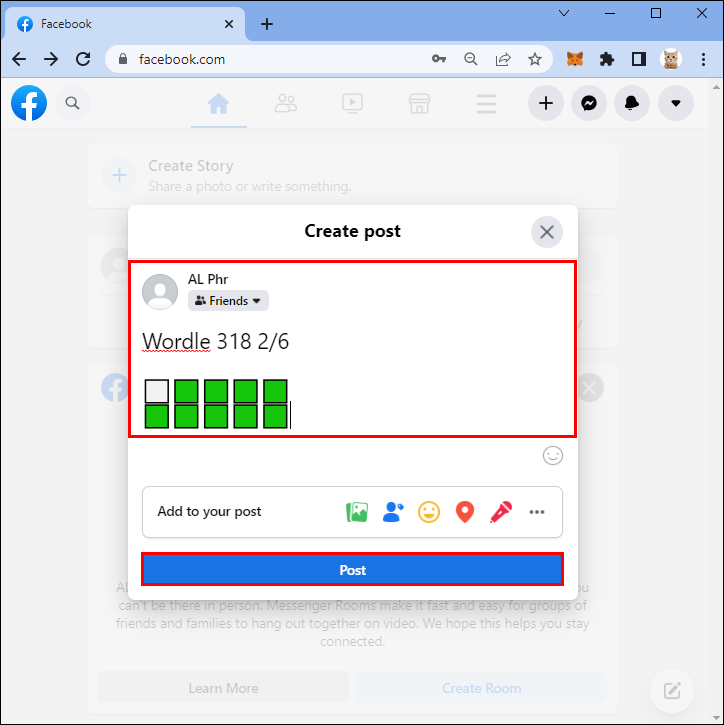Click Create Story plus icon
Image resolution: width=724 pixels, height=725 pixels.
pyautogui.click(x=119, y=175)
